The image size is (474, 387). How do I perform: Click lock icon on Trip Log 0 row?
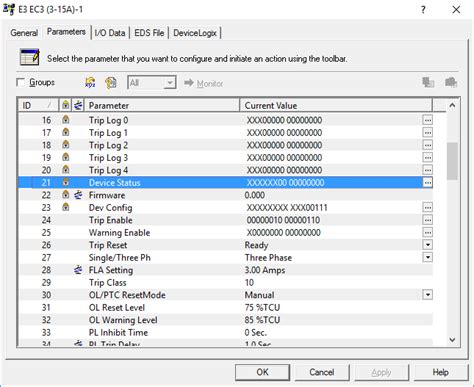[x=66, y=120]
